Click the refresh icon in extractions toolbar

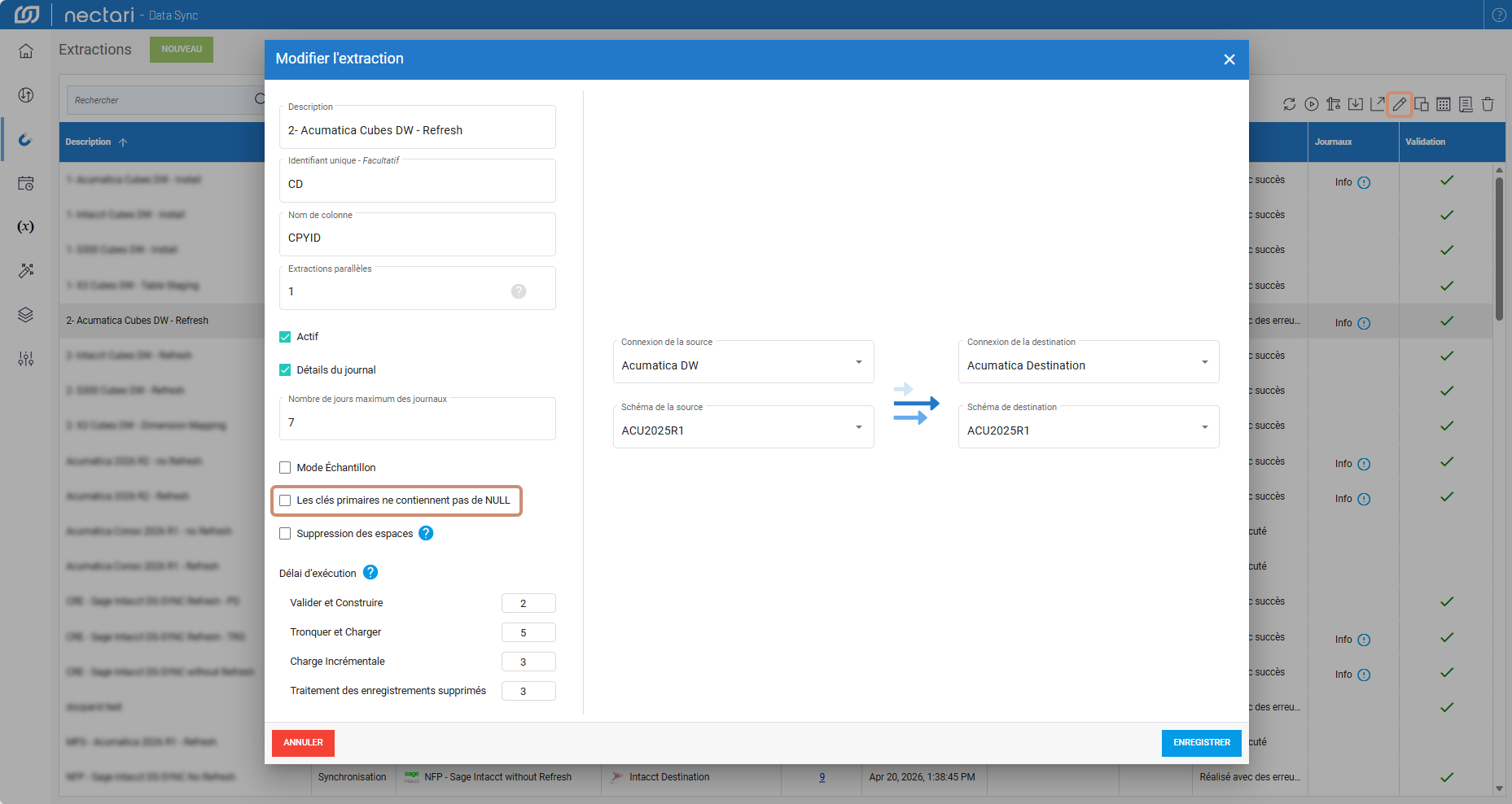1289,104
